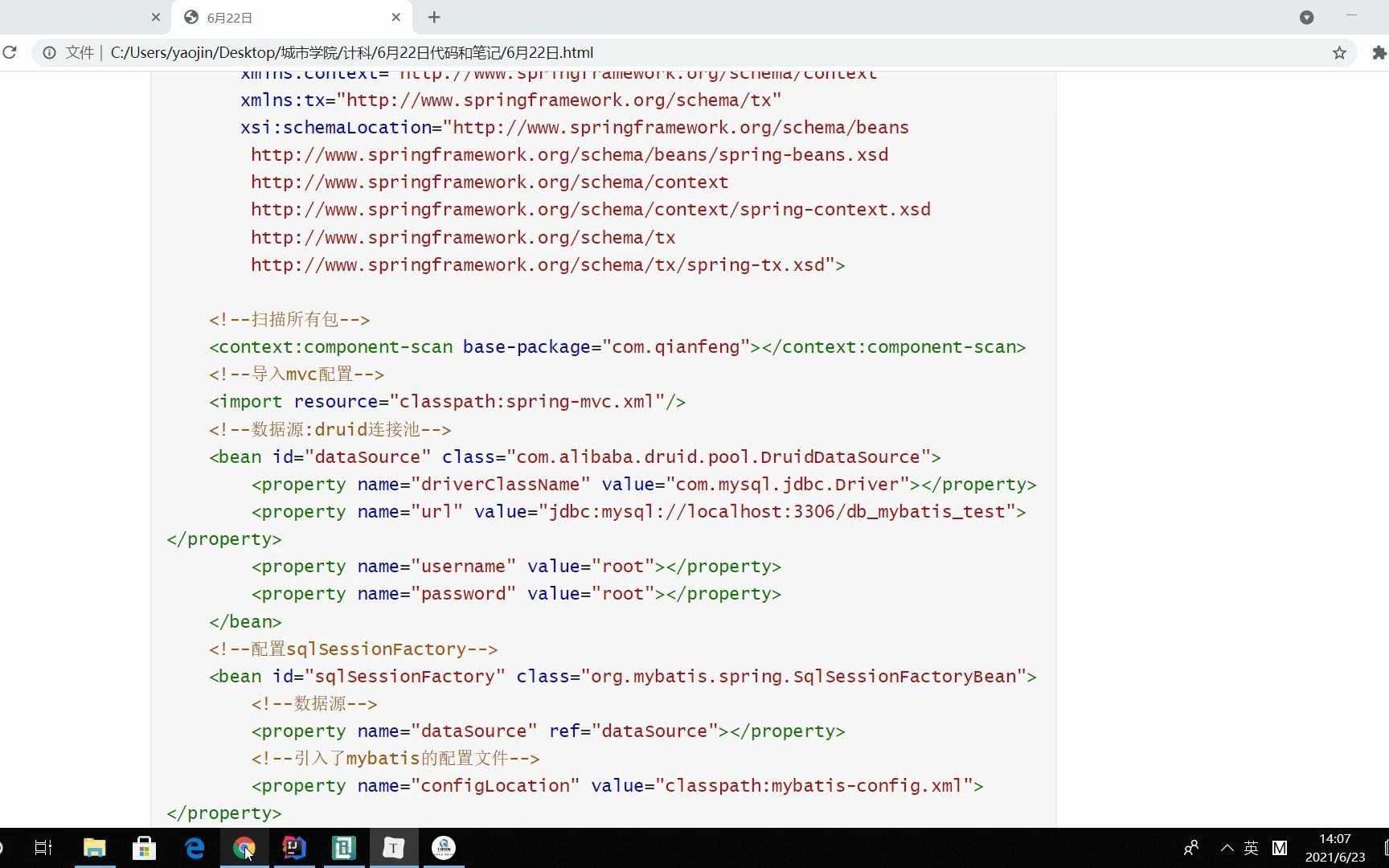
Task: Open the clock showing 14:07
Action: coord(1335,848)
